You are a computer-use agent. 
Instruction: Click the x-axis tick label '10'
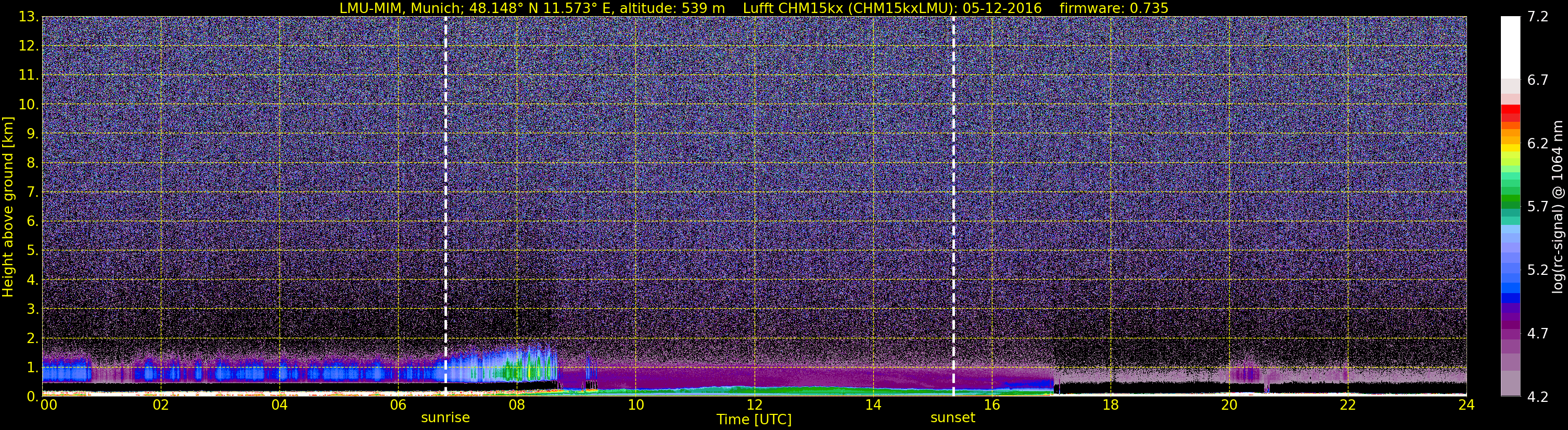pos(635,405)
